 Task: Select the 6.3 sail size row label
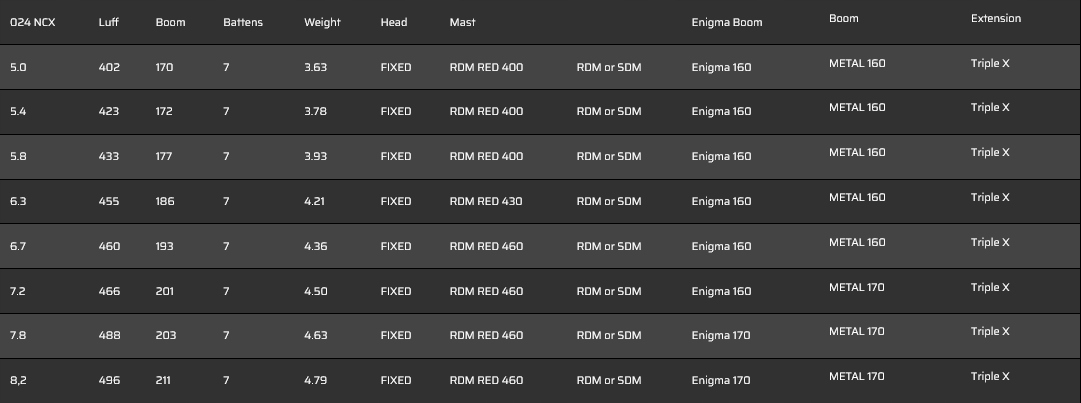point(18,201)
